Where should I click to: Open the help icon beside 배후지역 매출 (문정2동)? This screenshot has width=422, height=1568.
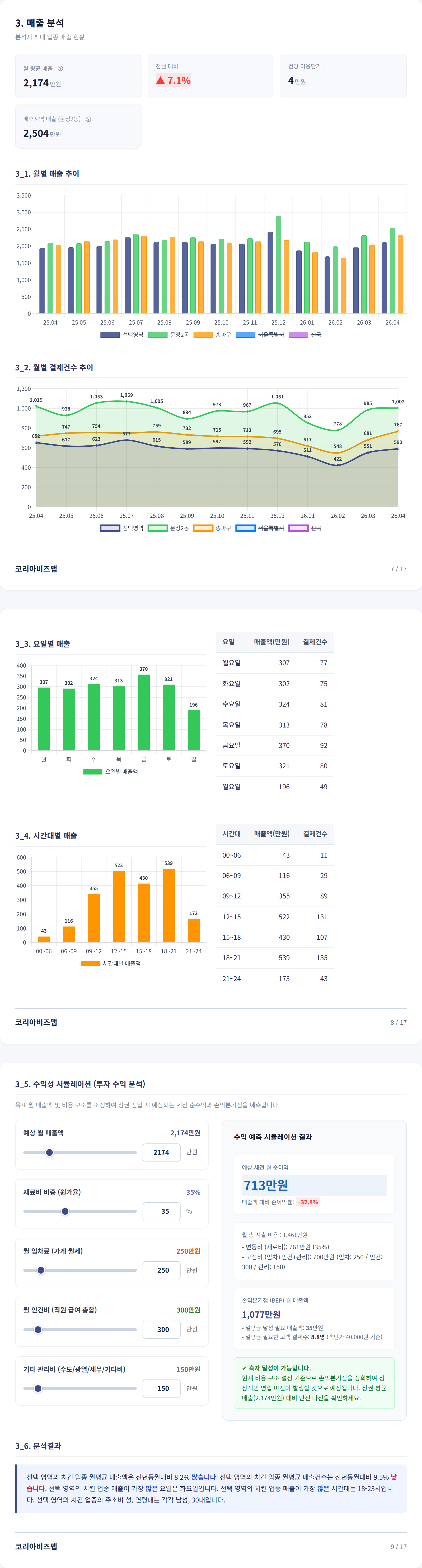point(88,119)
